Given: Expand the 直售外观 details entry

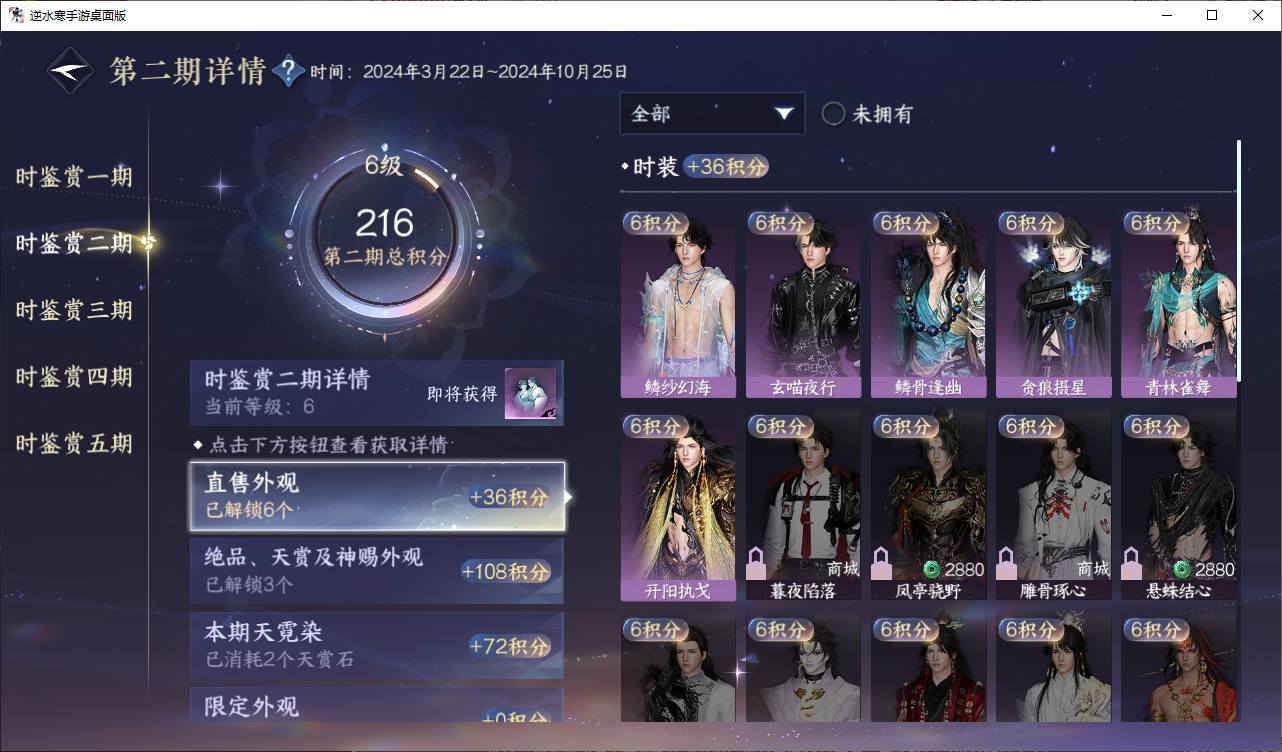Looking at the screenshot, I should point(377,496).
